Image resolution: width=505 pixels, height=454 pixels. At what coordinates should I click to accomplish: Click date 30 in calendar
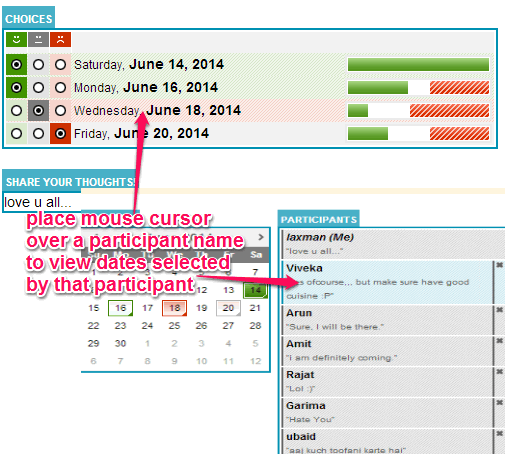pos(120,343)
